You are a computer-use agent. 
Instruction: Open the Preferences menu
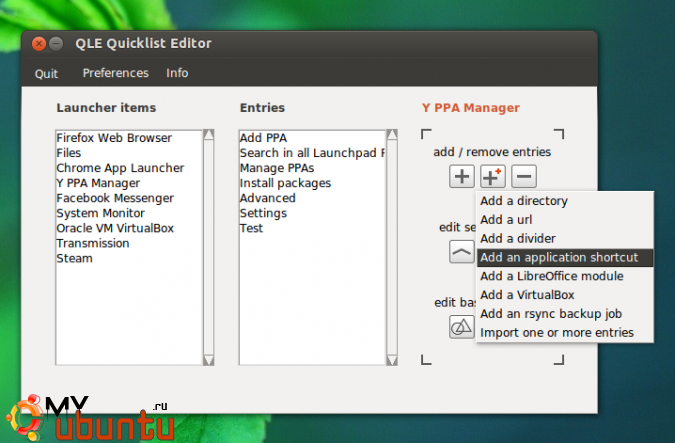point(115,73)
